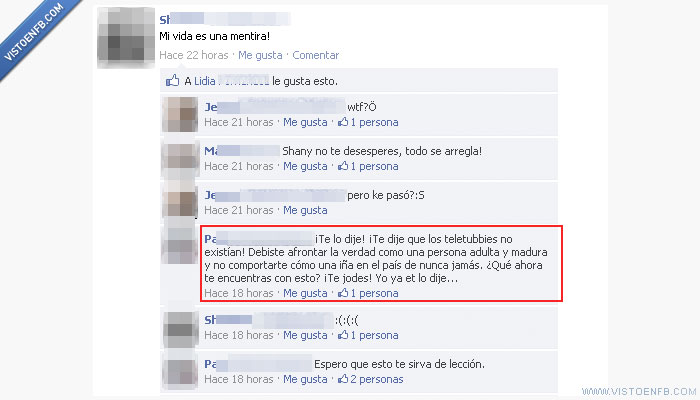Click the VISTOENFB.COM corner banner

(x=38, y=35)
